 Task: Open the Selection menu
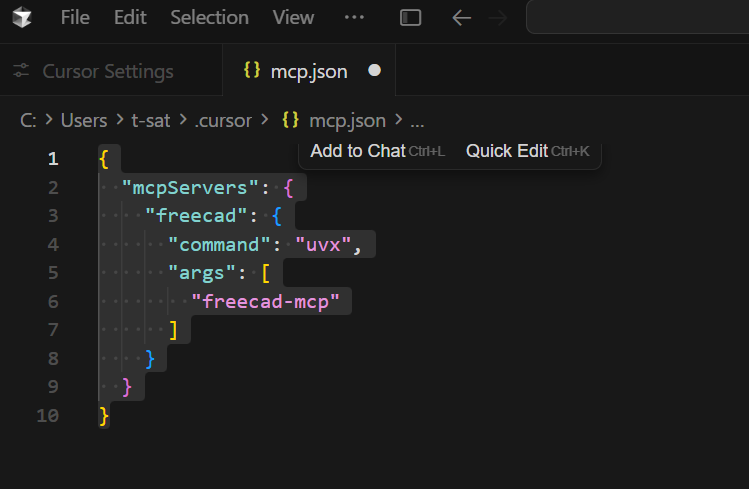tap(209, 18)
